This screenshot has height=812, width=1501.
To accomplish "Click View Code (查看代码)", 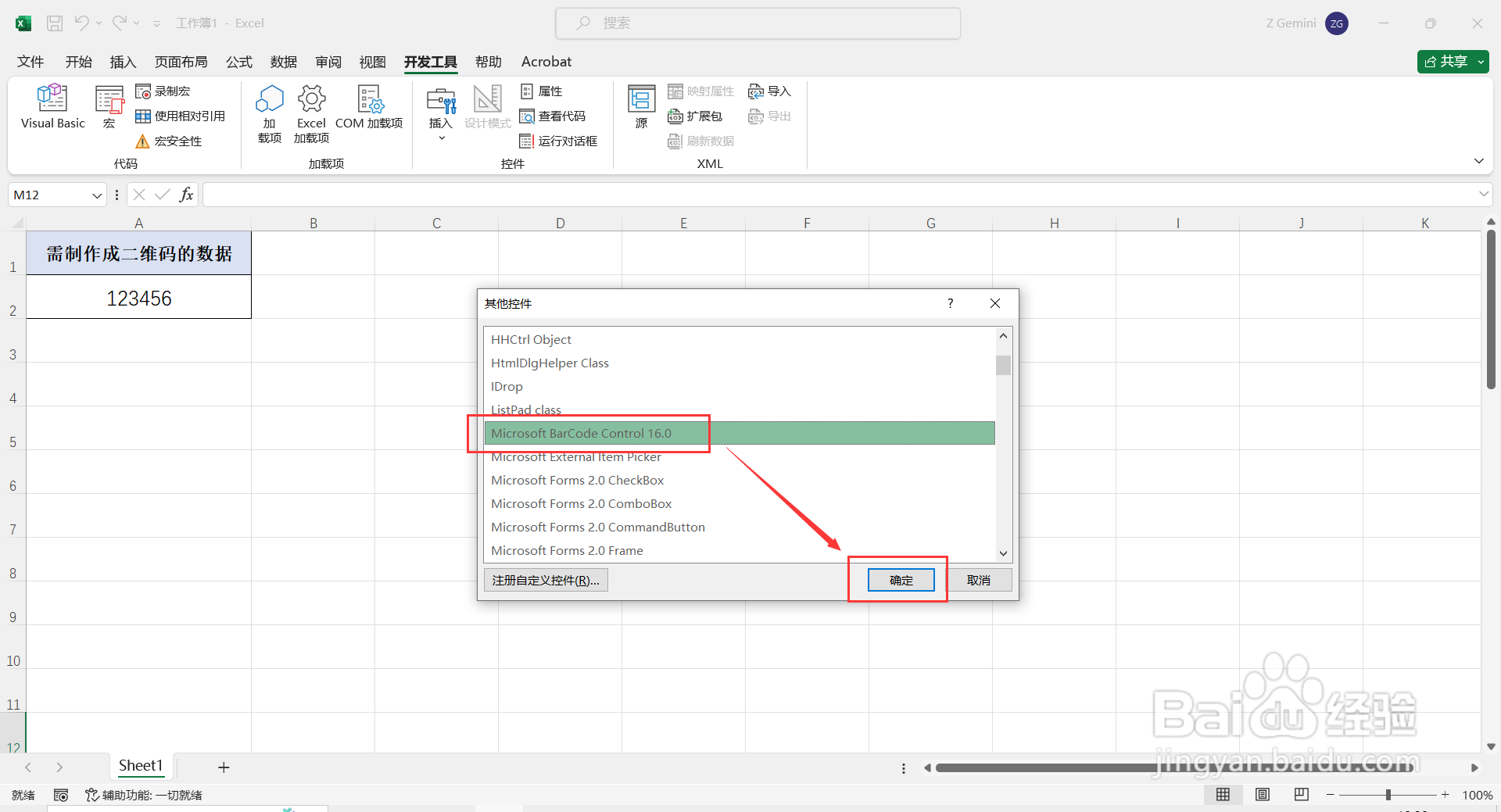I will [x=553, y=116].
